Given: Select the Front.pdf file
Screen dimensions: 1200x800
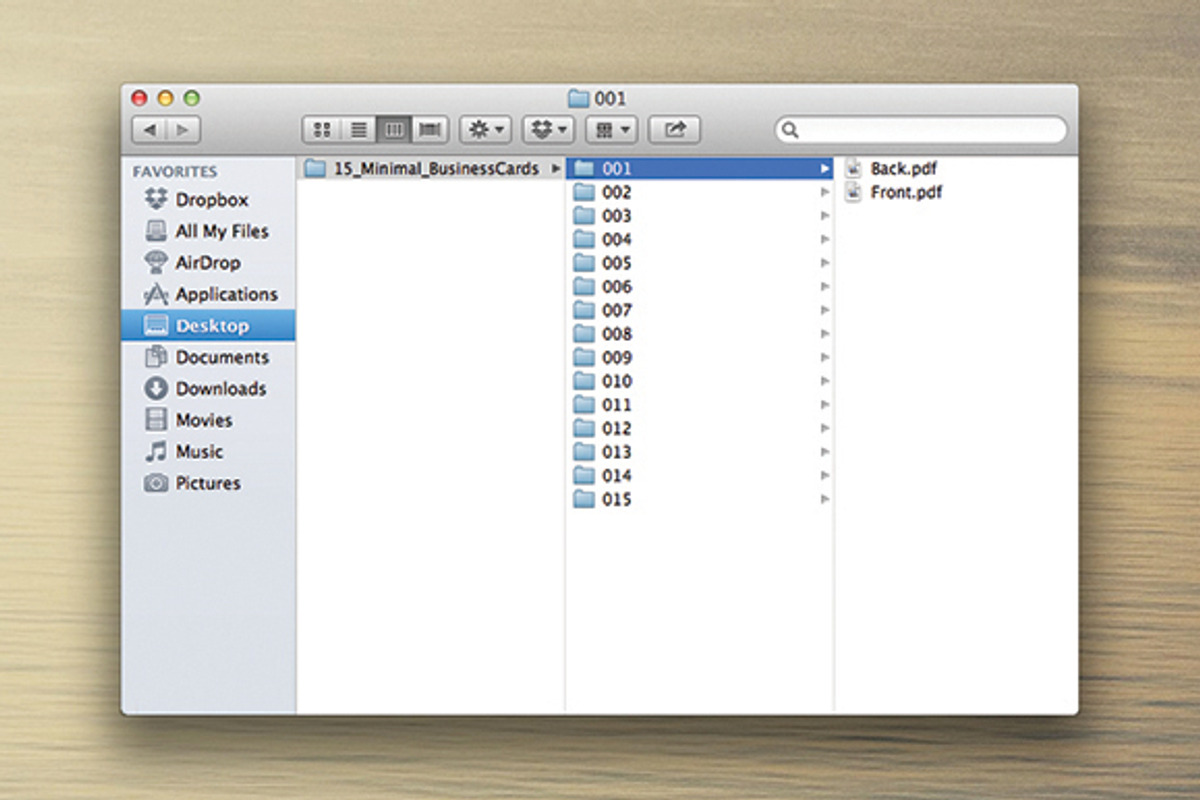Looking at the screenshot, I should 956,192.
